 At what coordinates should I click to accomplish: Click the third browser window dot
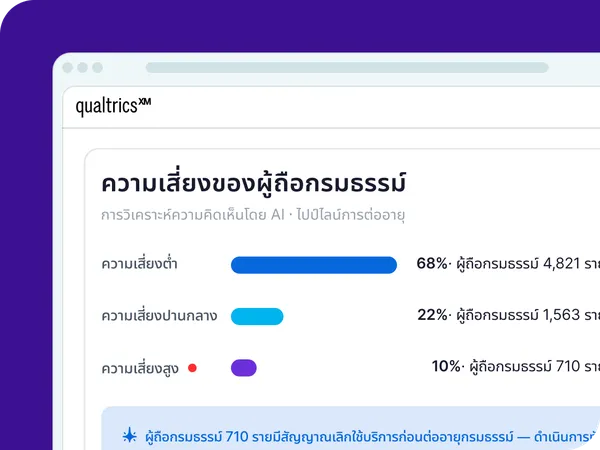pyautogui.click(x=98, y=68)
